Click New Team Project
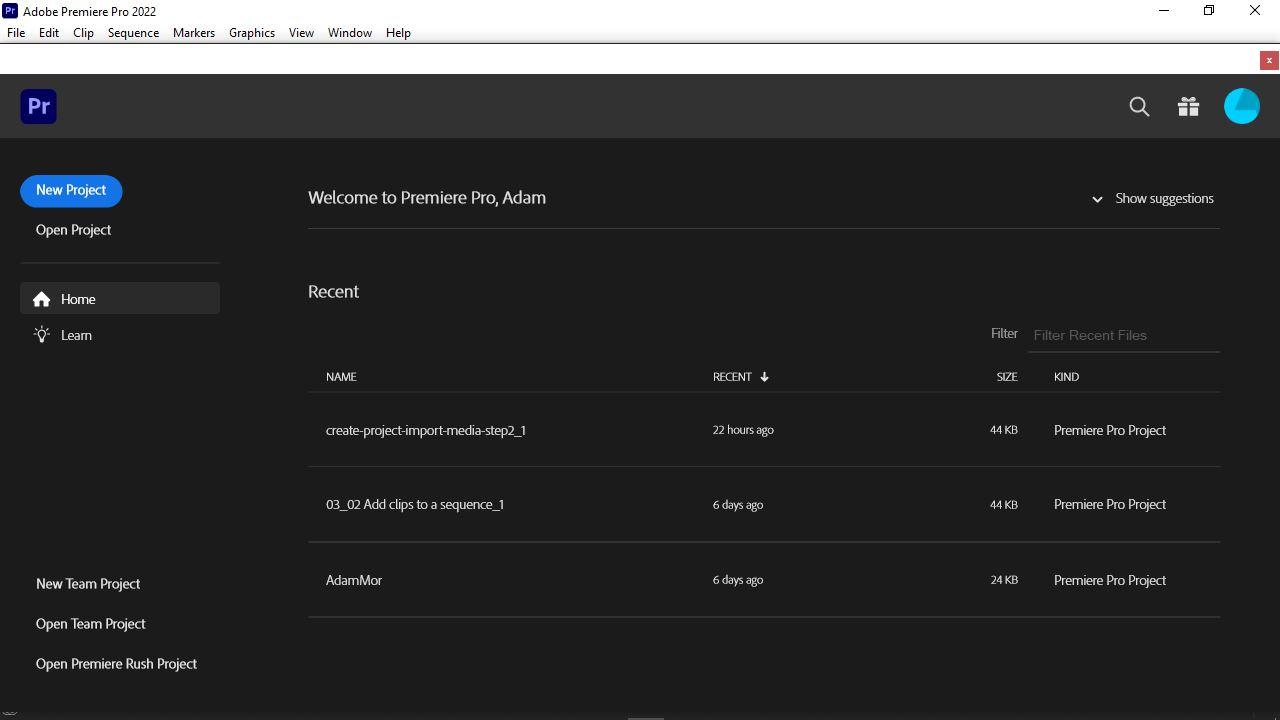 88,584
